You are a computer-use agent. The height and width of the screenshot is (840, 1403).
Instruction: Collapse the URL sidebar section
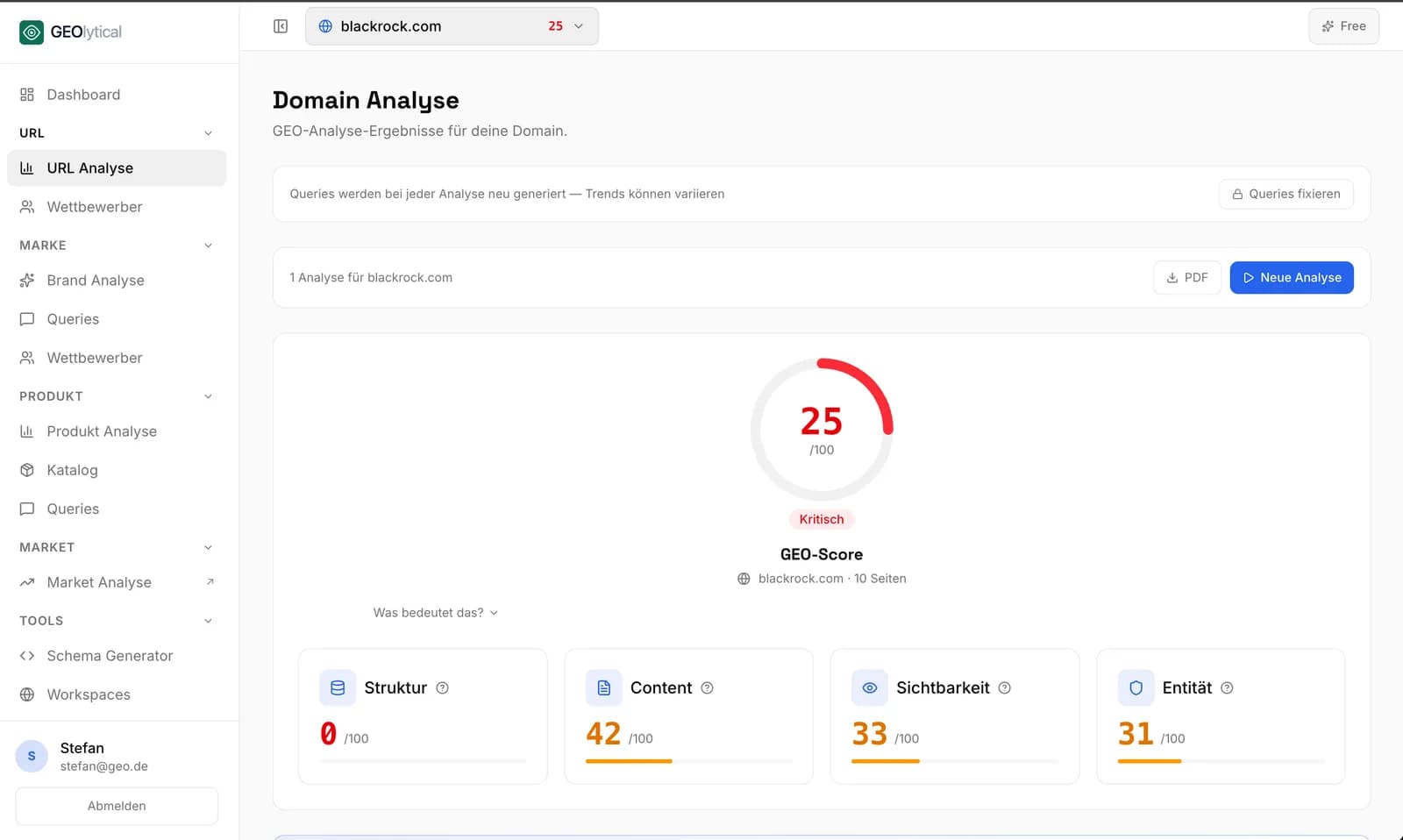click(x=209, y=133)
